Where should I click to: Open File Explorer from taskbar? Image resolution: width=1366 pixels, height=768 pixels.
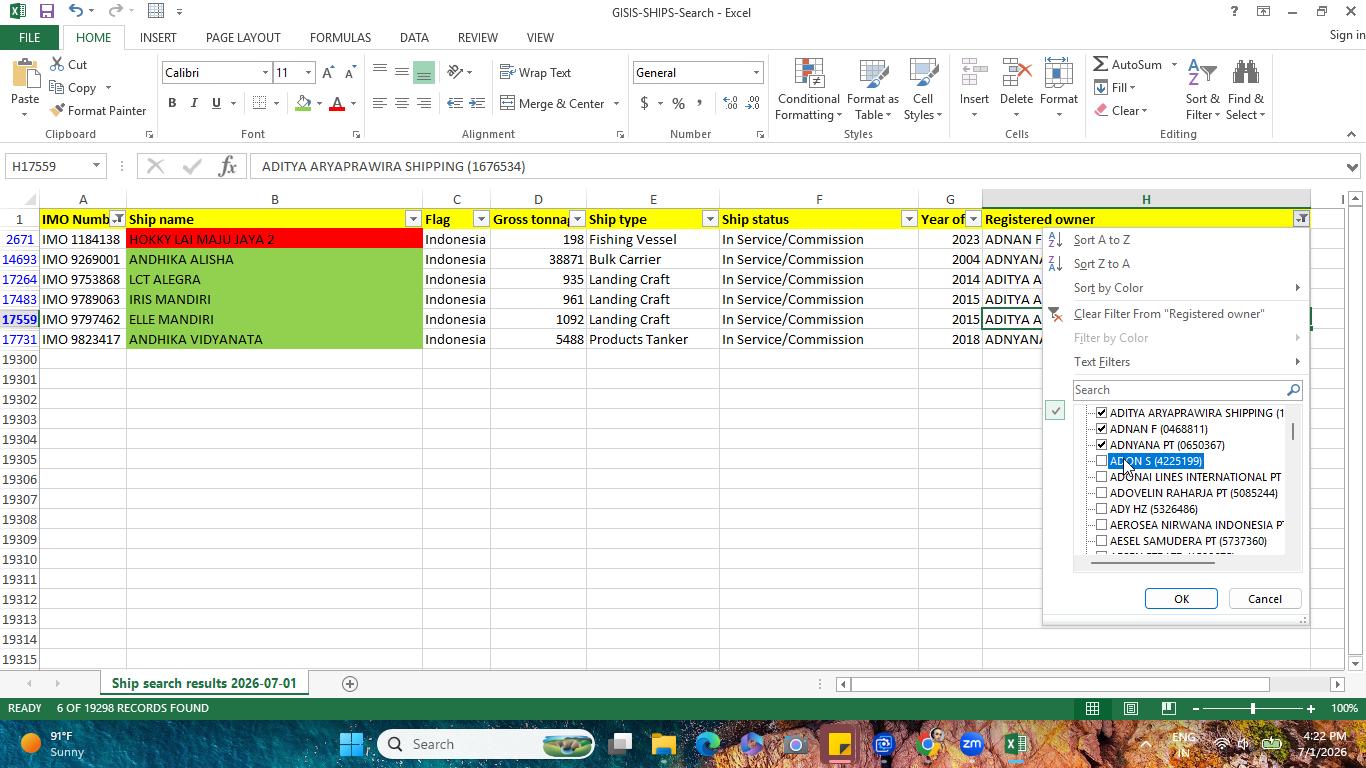pos(664,744)
